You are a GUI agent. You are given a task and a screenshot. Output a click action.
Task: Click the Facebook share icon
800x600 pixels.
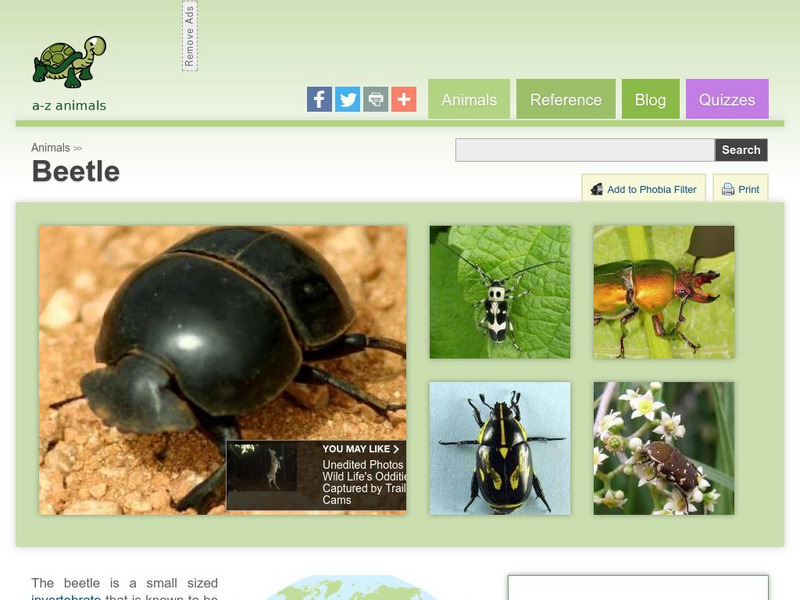[x=319, y=99]
